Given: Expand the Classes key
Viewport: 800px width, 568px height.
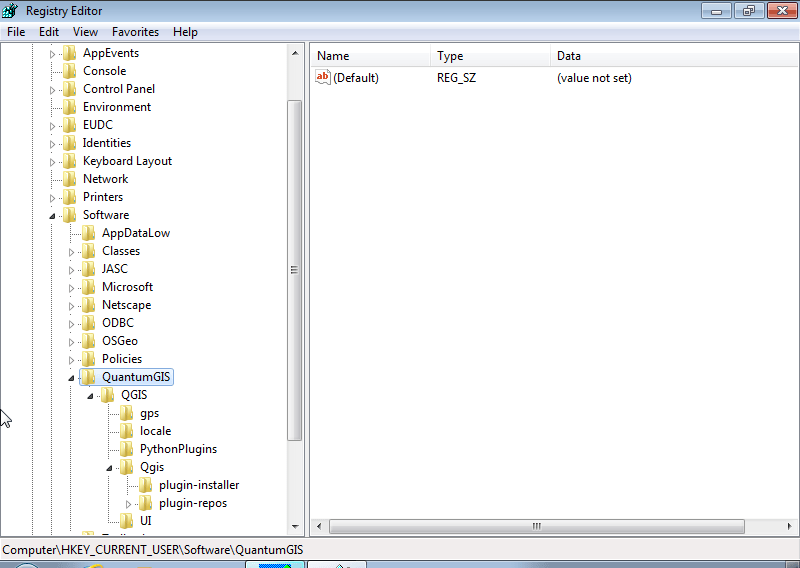Looking at the screenshot, I should point(71,252).
